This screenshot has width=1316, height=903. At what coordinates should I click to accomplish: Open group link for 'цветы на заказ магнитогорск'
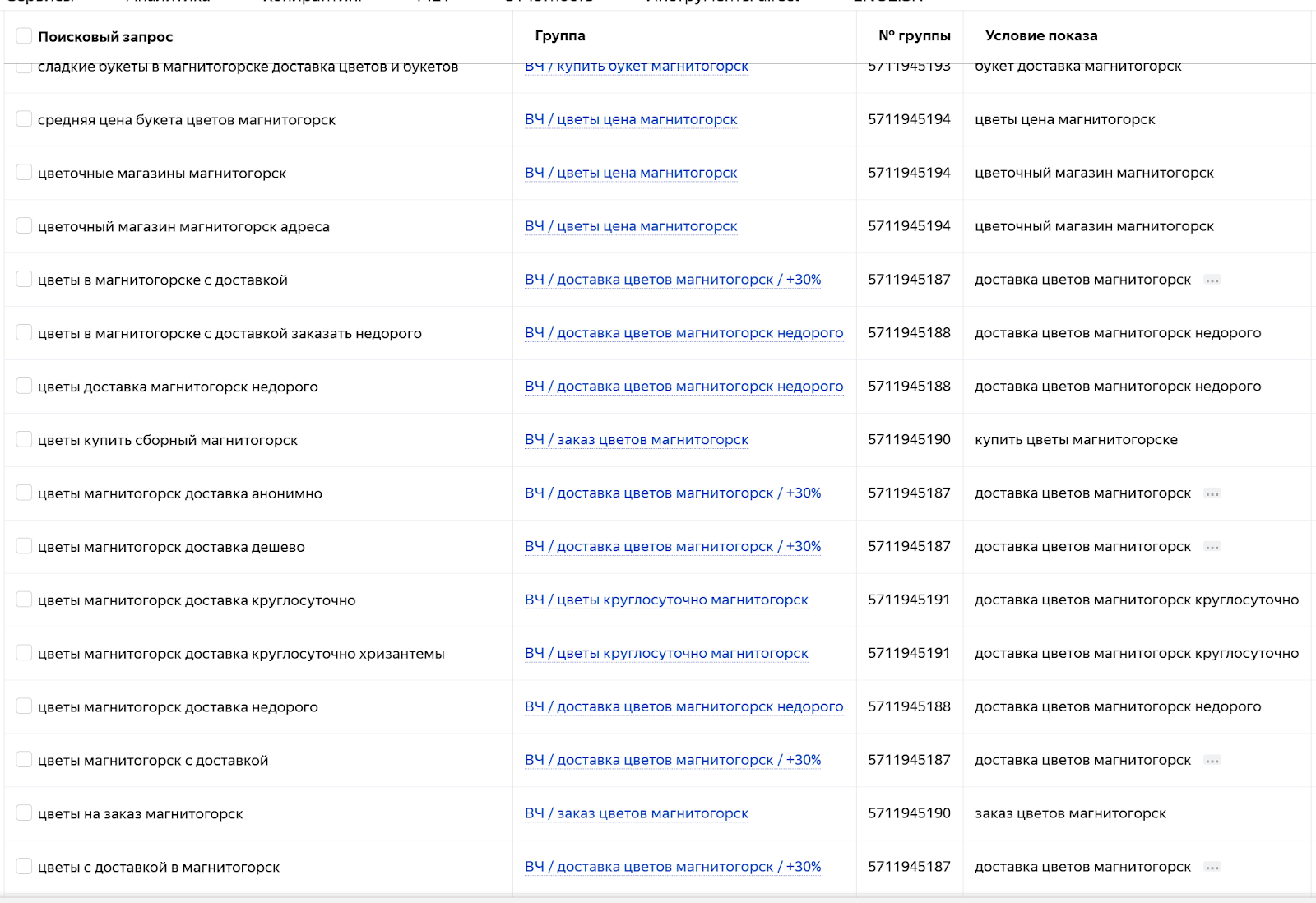click(x=636, y=813)
